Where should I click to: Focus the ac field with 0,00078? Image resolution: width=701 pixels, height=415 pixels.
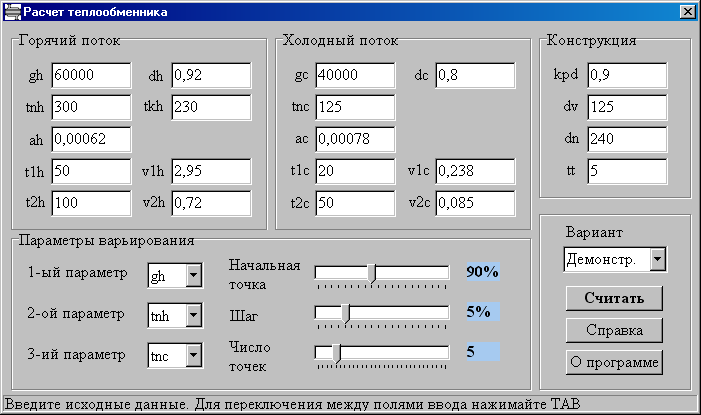[355, 139]
